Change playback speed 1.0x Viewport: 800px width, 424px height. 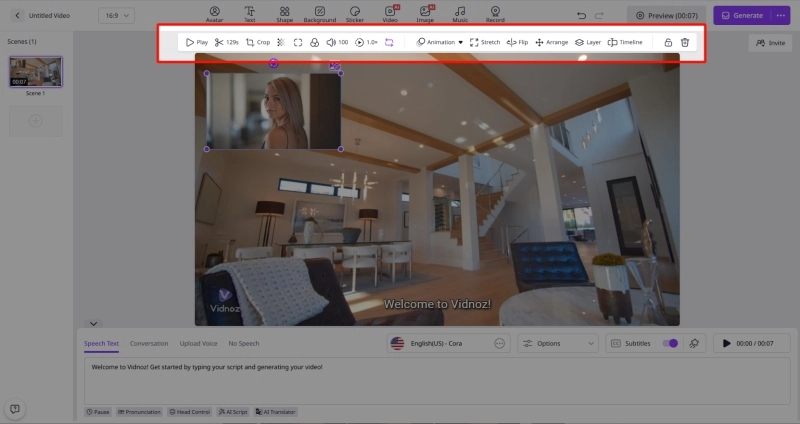366,42
